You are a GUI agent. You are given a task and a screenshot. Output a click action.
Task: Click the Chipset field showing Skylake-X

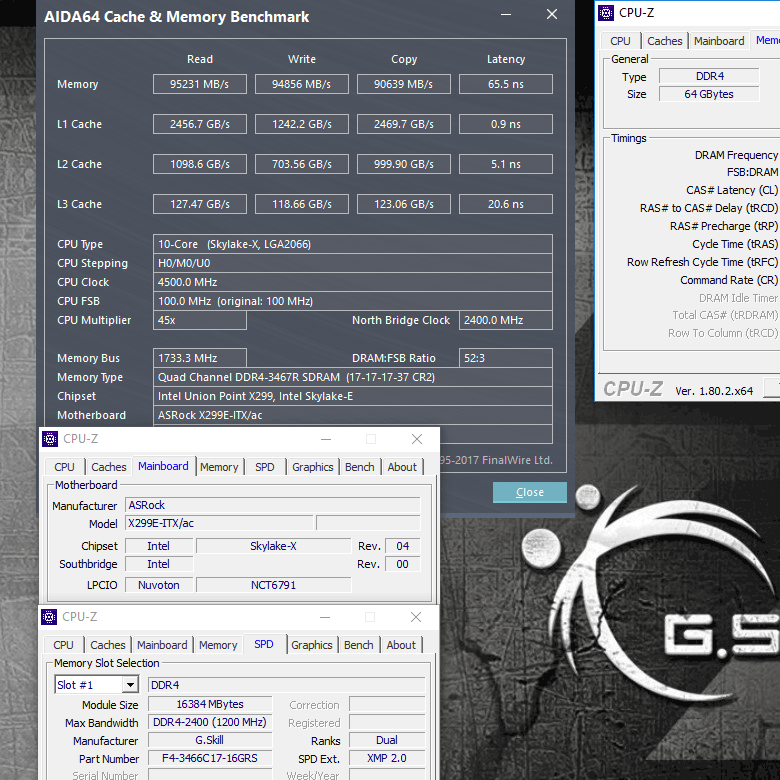[x=274, y=546]
